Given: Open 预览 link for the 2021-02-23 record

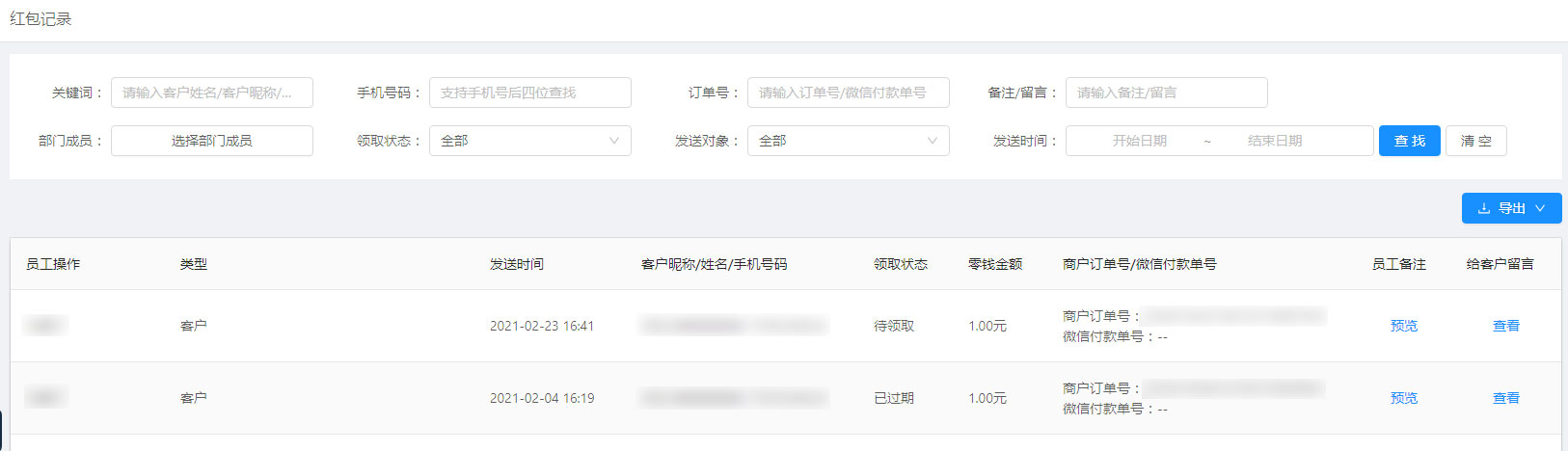Looking at the screenshot, I should 1404,326.
